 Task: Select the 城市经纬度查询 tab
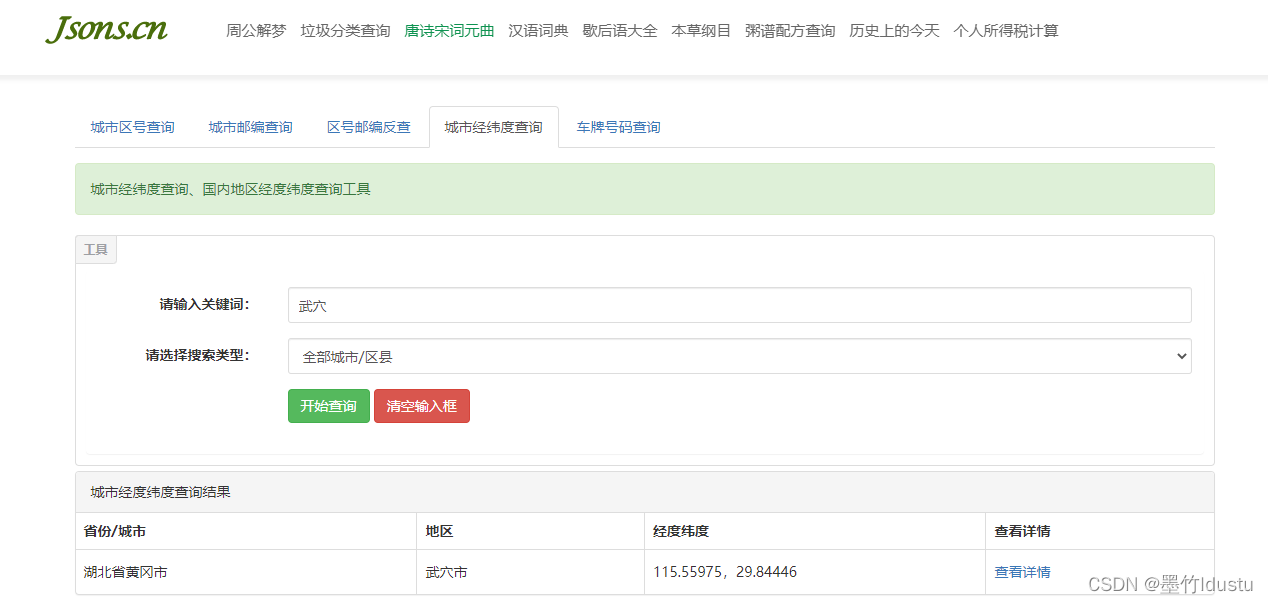click(493, 127)
